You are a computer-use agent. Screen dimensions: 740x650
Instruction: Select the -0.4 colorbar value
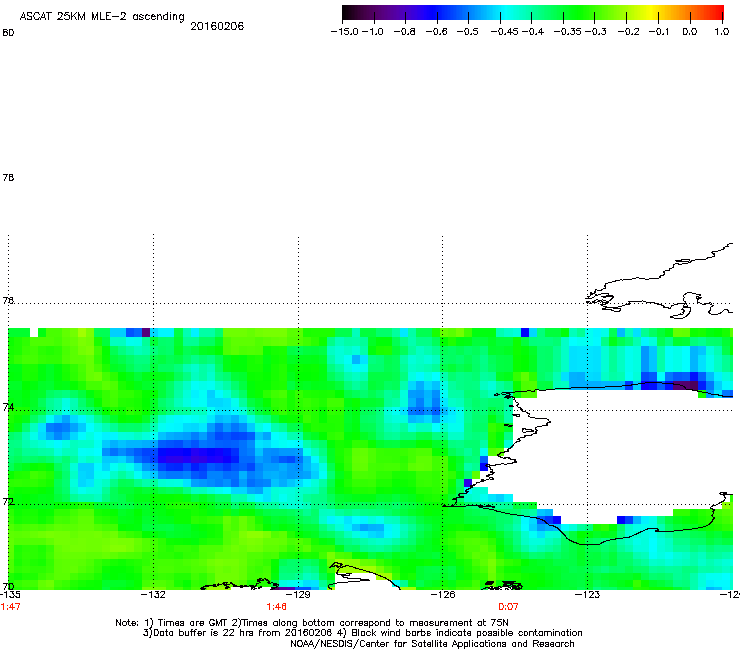coord(532,32)
